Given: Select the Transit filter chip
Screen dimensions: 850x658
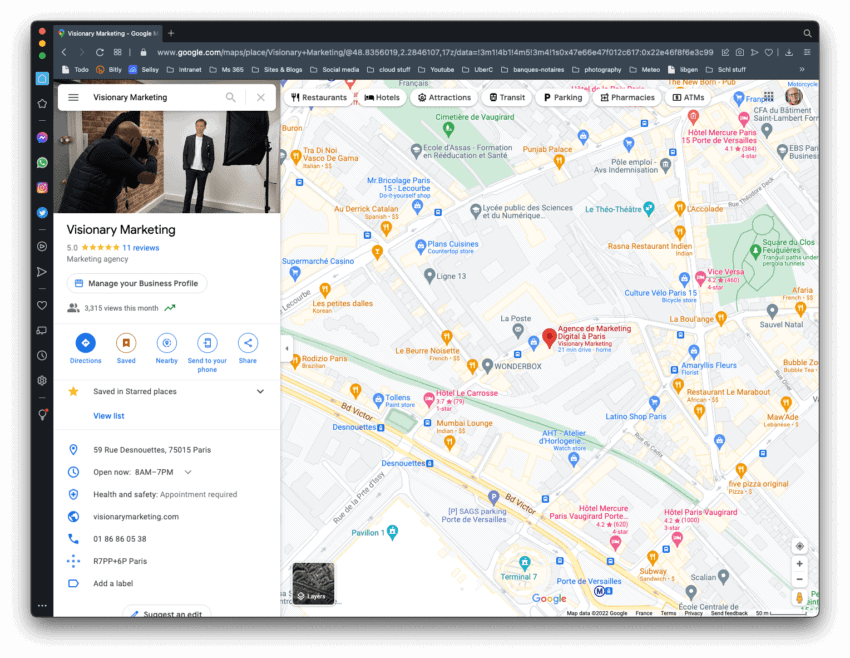Looking at the screenshot, I should pos(507,98).
